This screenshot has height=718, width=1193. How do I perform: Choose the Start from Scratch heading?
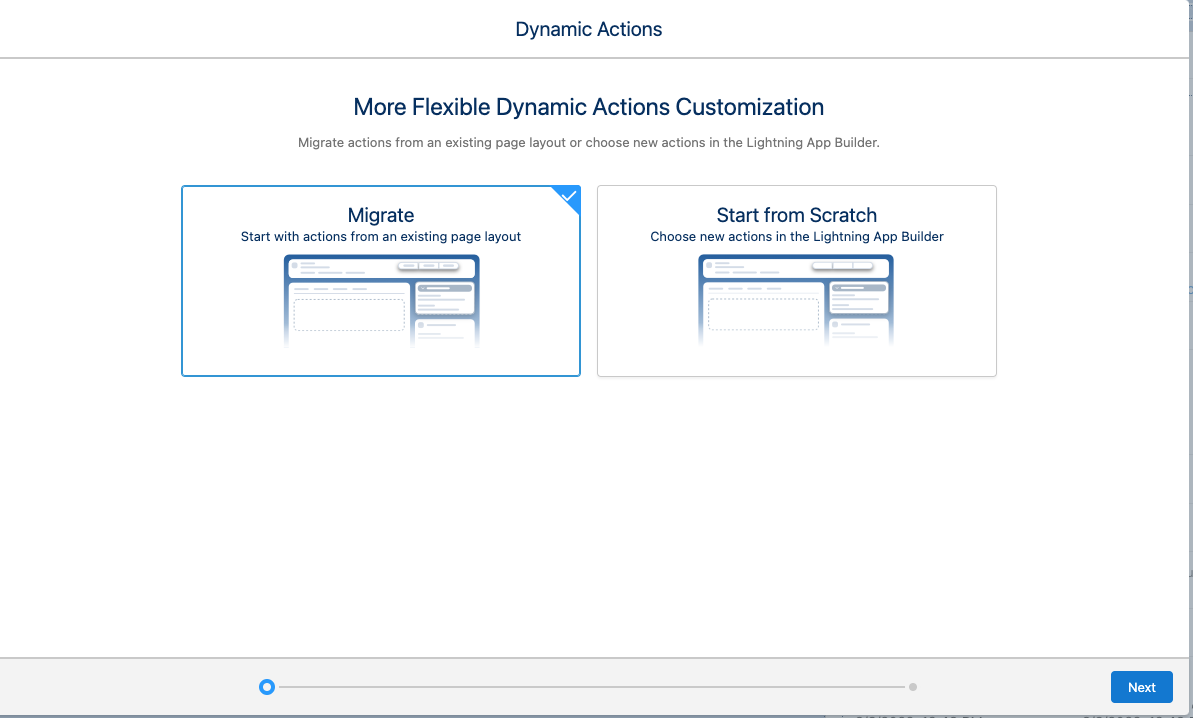[796, 215]
